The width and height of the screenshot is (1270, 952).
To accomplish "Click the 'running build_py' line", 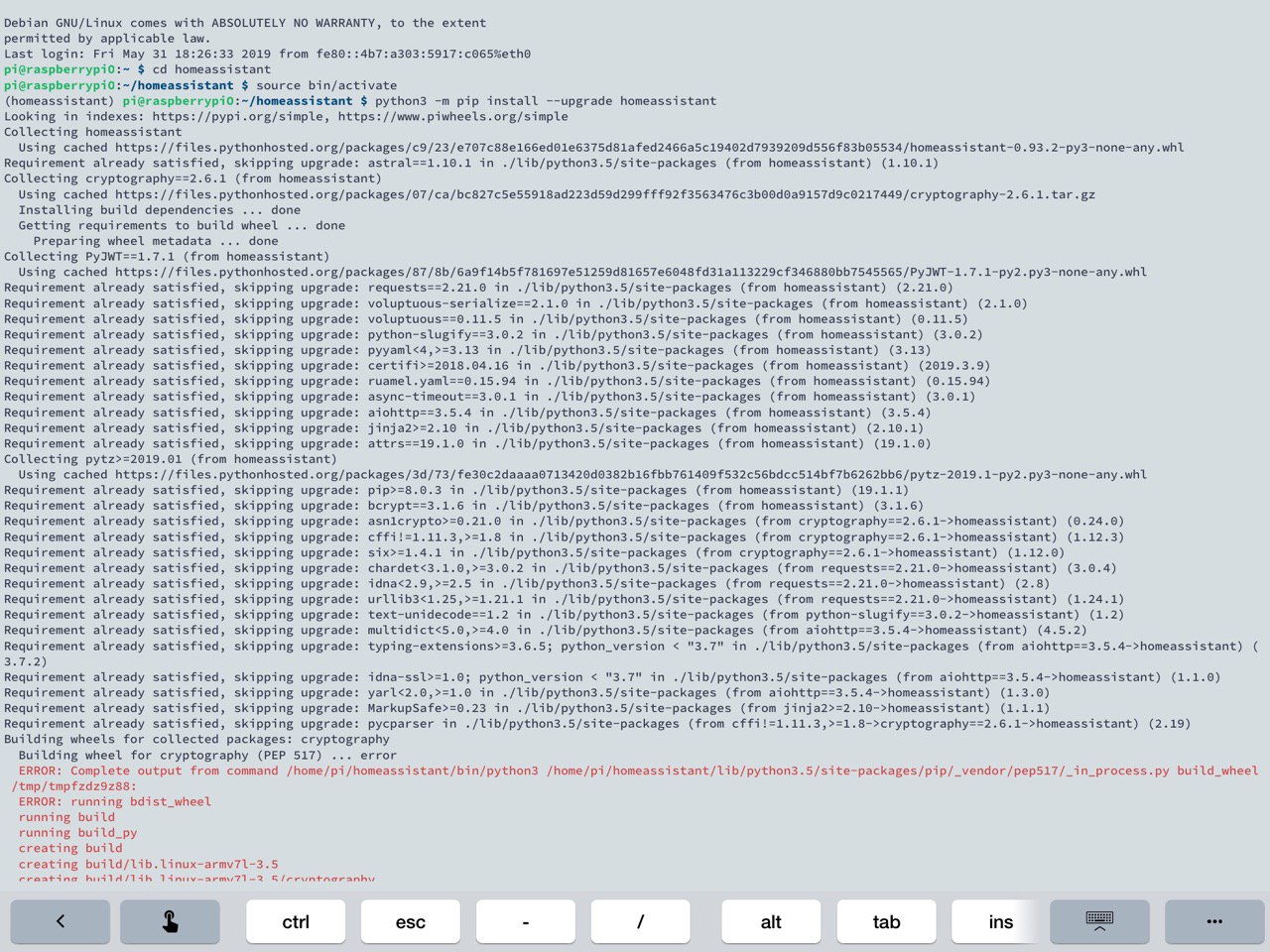I will coord(78,833).
